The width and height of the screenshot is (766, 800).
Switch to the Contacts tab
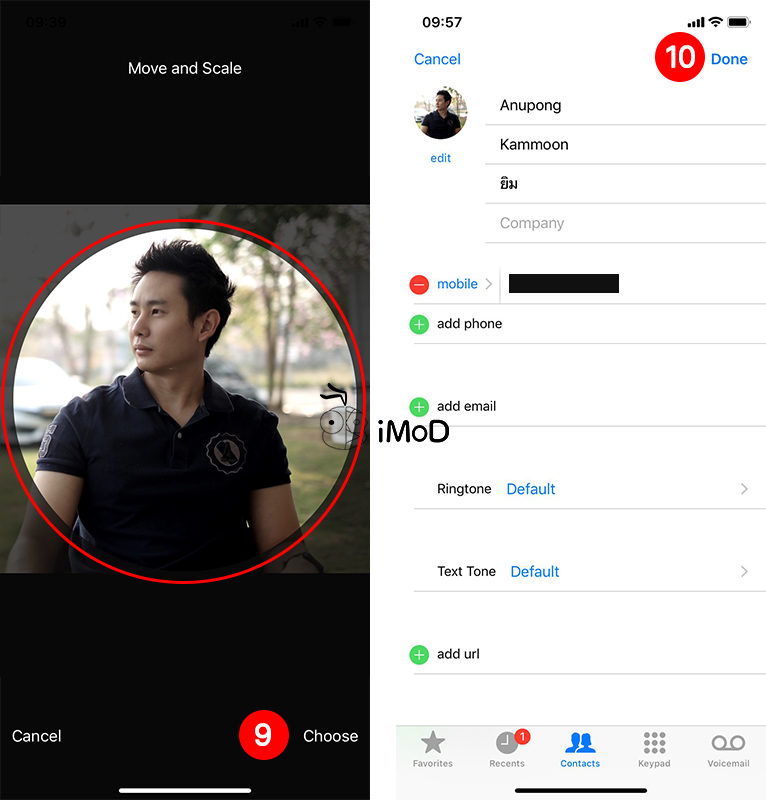(580, 749)
